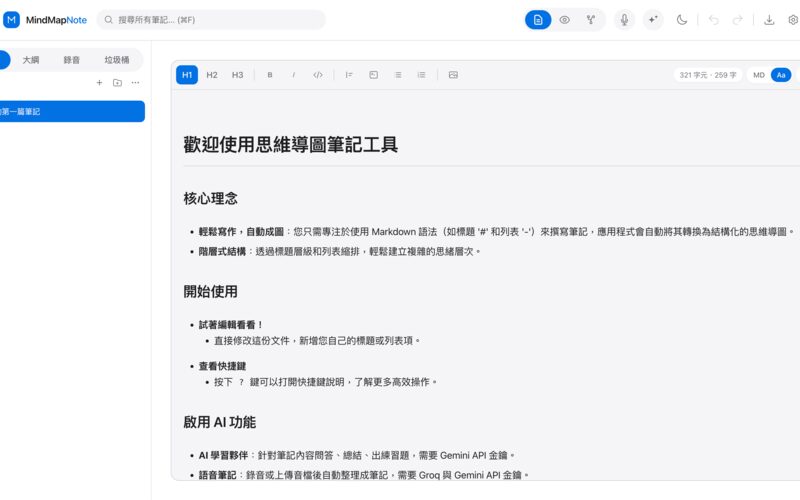800x500 pixels.
Task: Switch editor to Aa rich-text mode
Action: click(x=781, y=75)
